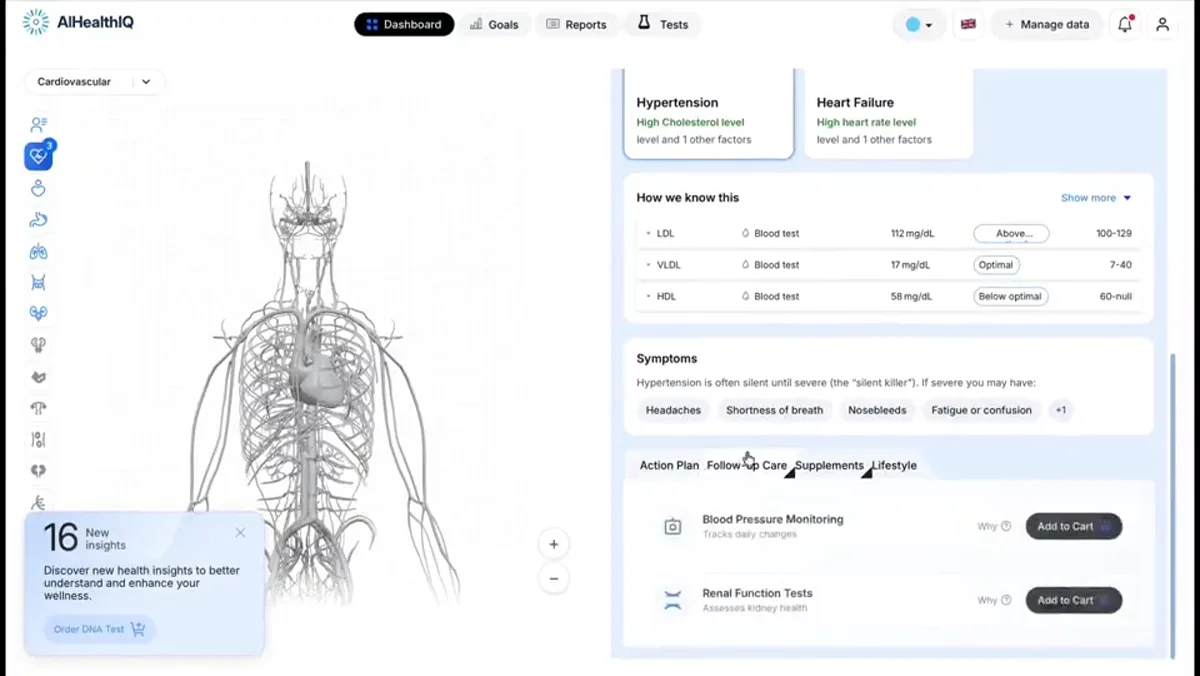Open the blue circle profile dropdown
The image size is (1200, 676).
[x=919, y=24]
